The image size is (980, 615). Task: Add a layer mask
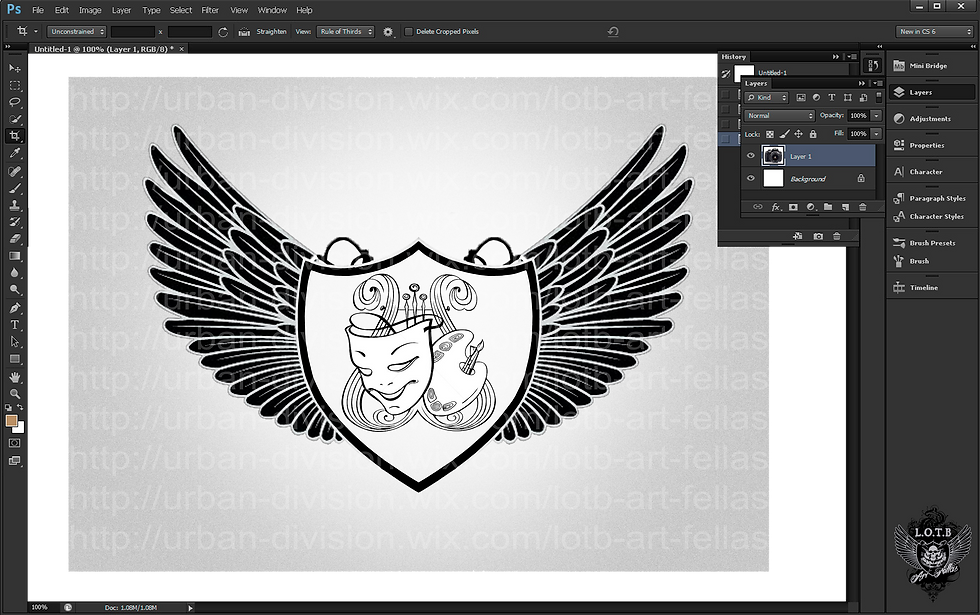[793, 207]
